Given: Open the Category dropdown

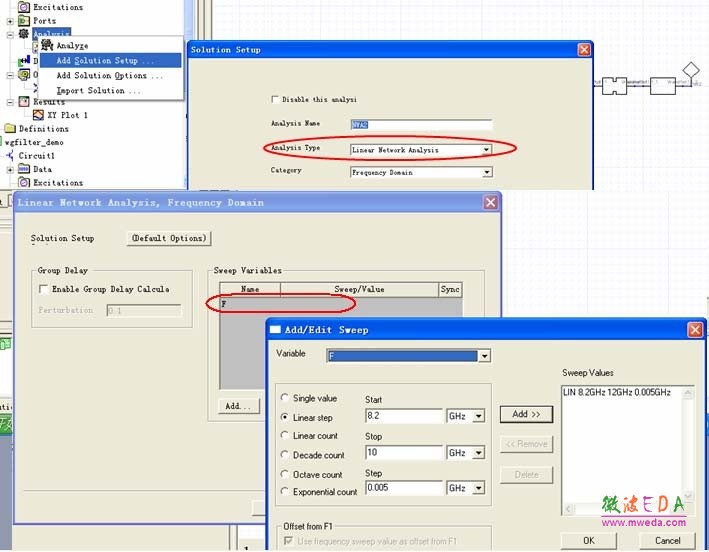Looking at the screenshot, I should [487, 172].
